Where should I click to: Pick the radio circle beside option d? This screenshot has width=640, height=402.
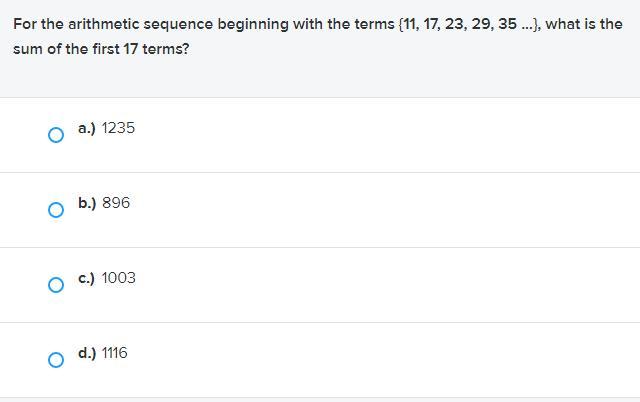coord(56,360)
